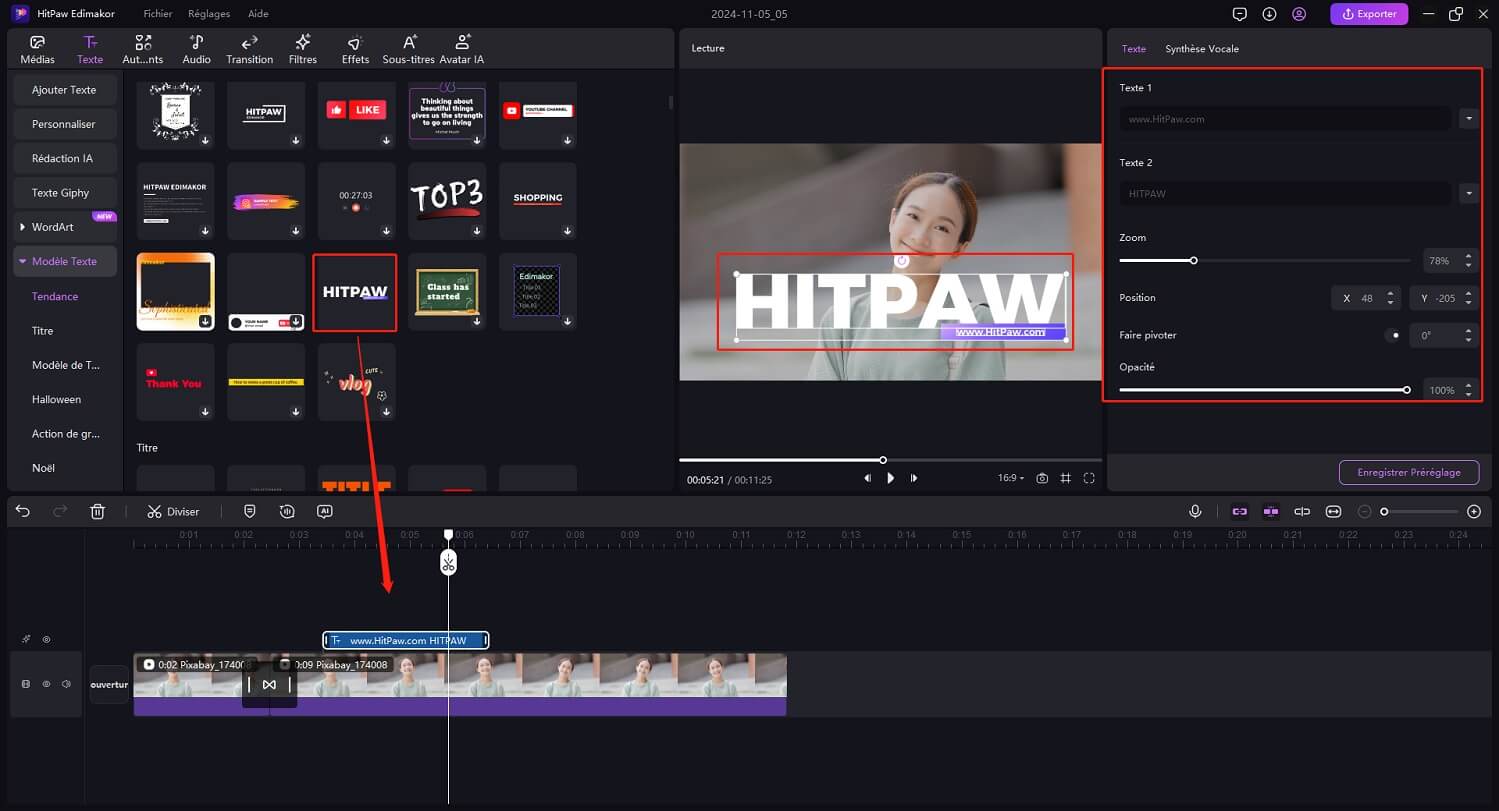
Task: Click the transition icon between the two clips
Action: (269, 684)
